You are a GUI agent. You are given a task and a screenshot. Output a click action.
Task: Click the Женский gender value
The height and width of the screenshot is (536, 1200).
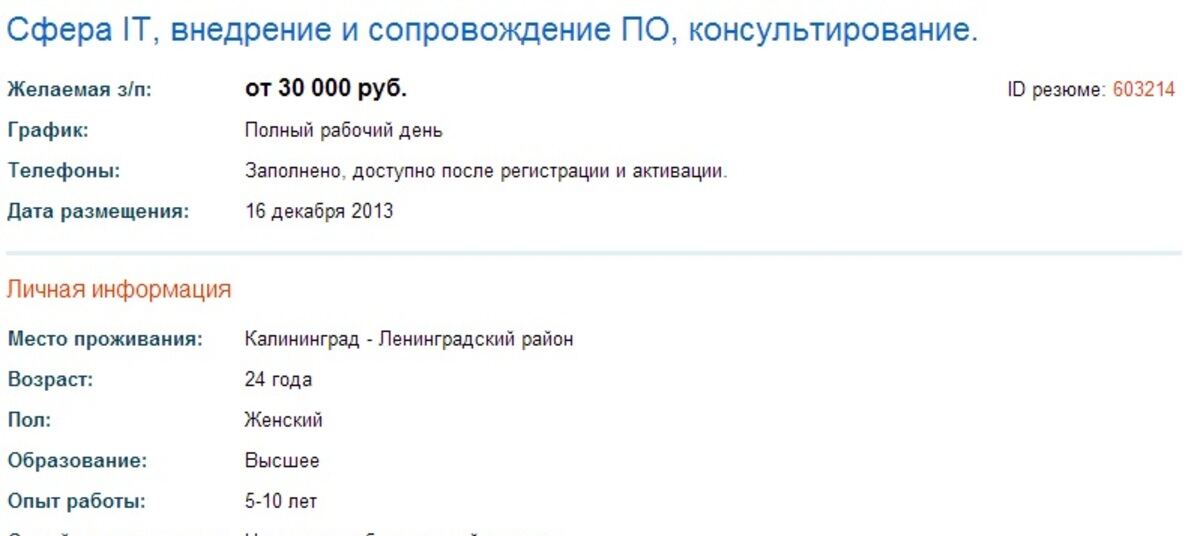[x=283, y=421]
